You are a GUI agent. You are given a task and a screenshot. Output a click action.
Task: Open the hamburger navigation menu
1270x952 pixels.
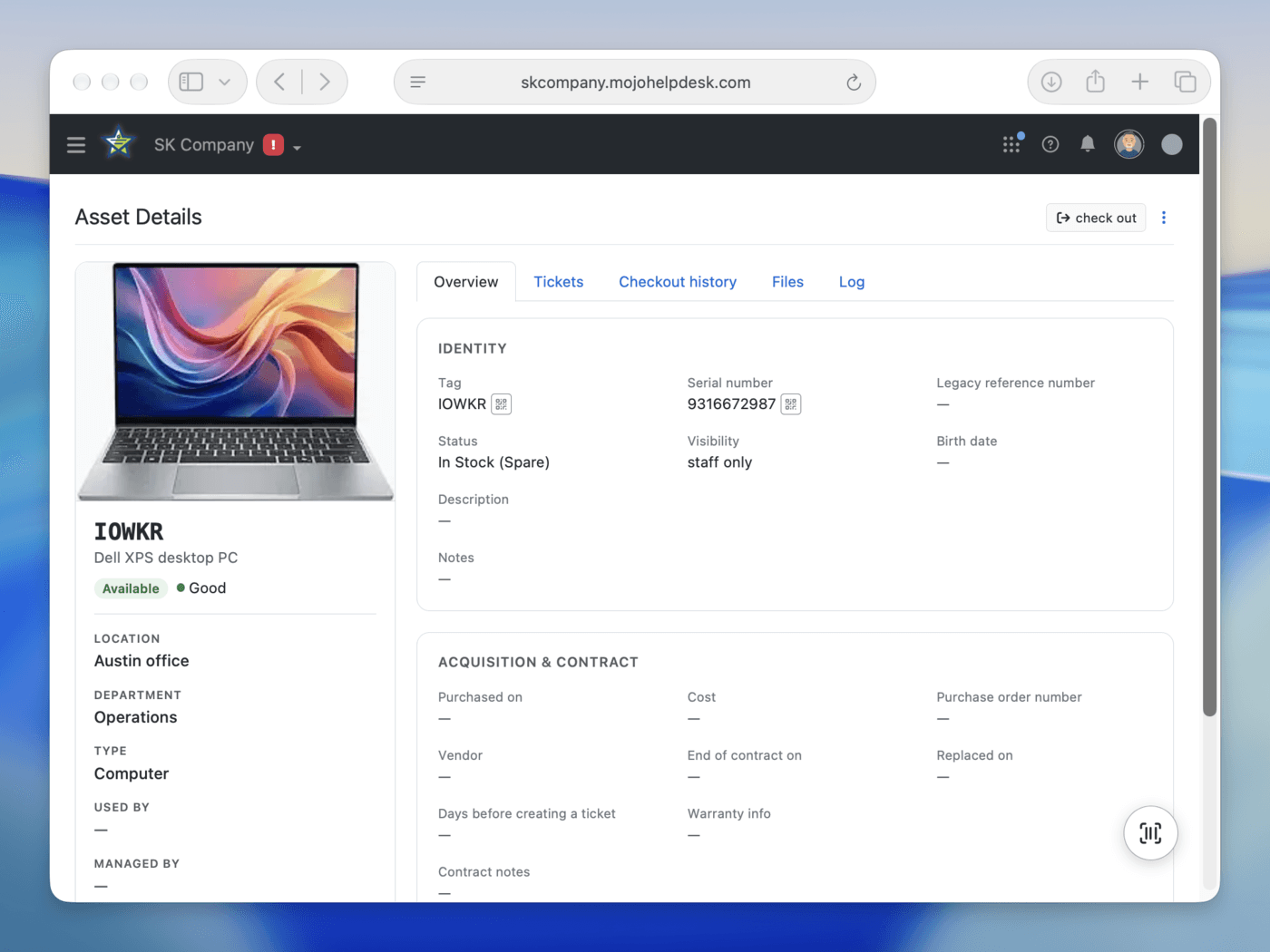[x=76, y=145]
